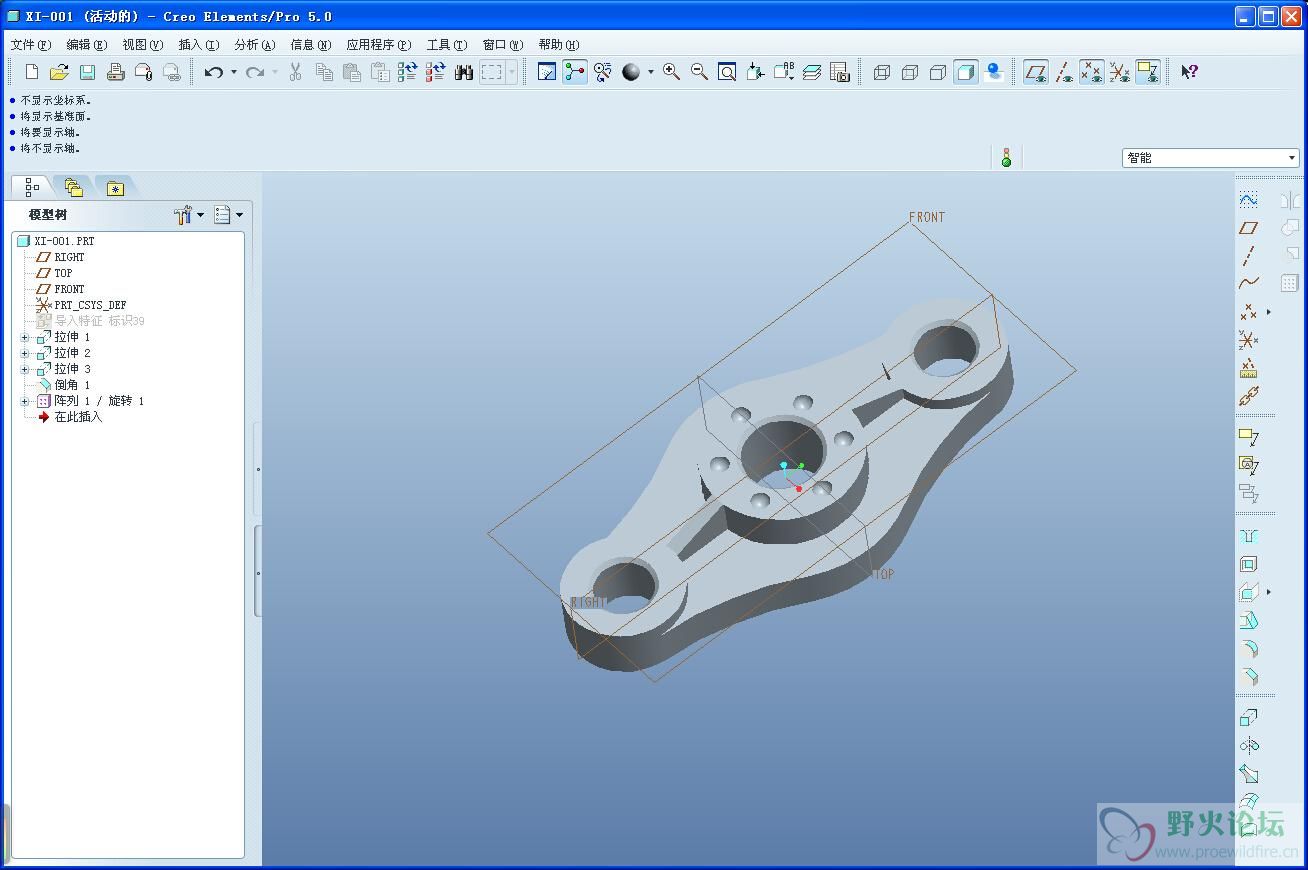Expand the 拉伸 1 feature node
Viewport: 1308px width, 870px height.
coord(25,338)
